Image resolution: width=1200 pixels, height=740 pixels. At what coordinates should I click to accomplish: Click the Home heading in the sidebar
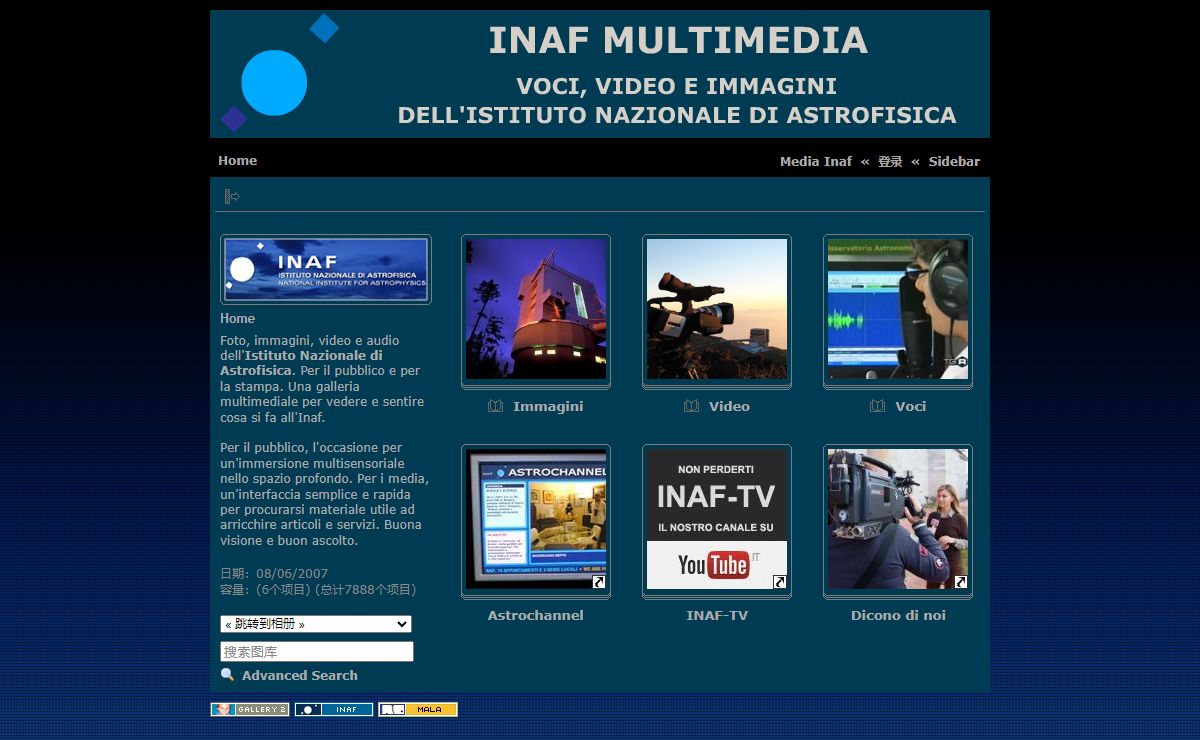237,318
